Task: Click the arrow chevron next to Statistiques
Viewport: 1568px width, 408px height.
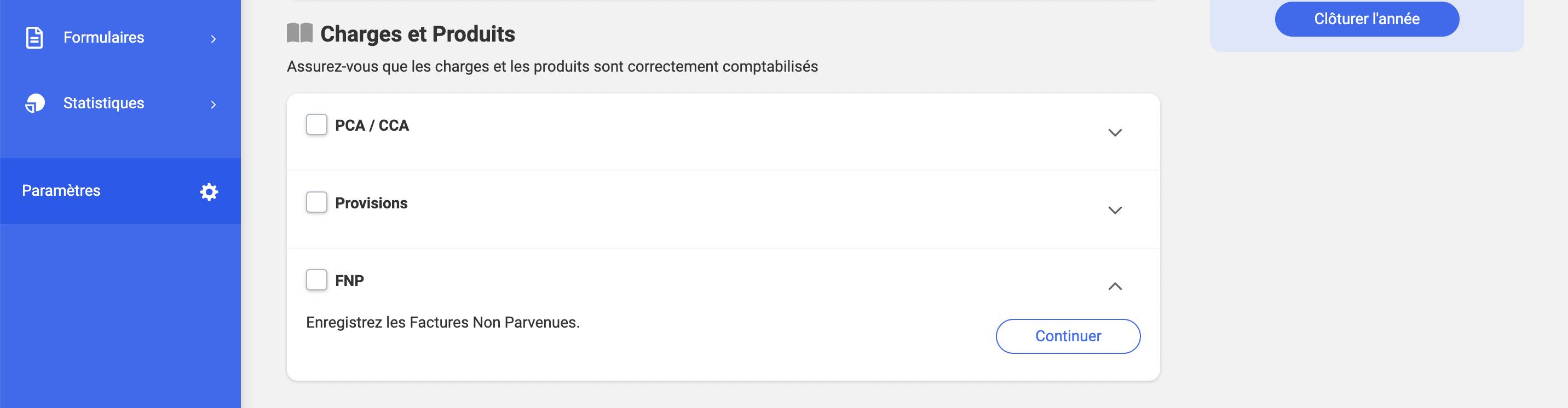Action: click(x=213, y=104)
